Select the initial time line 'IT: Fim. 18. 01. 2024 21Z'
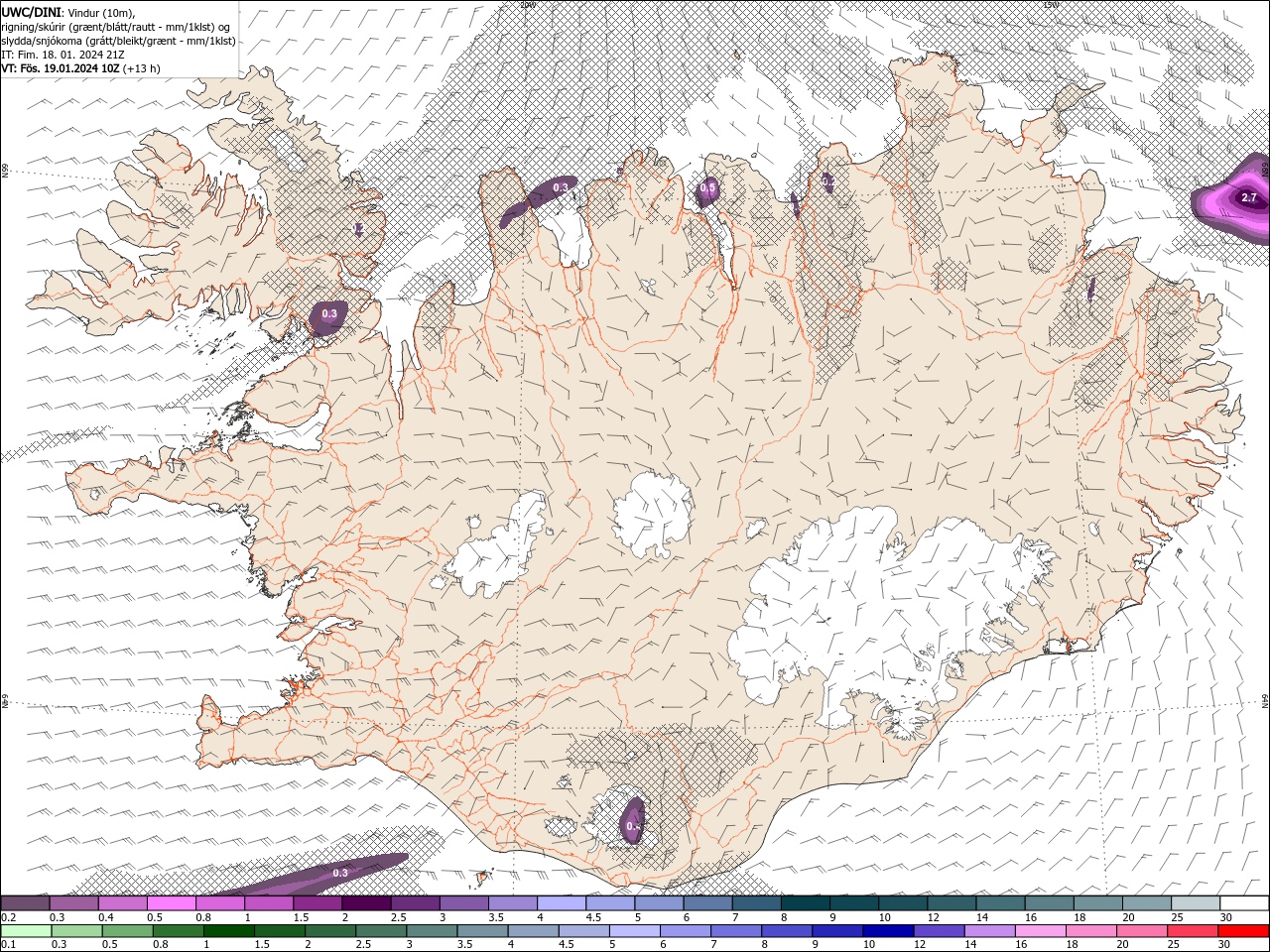Viewport: 1270px width, 952px height. (x=63, y=55)
